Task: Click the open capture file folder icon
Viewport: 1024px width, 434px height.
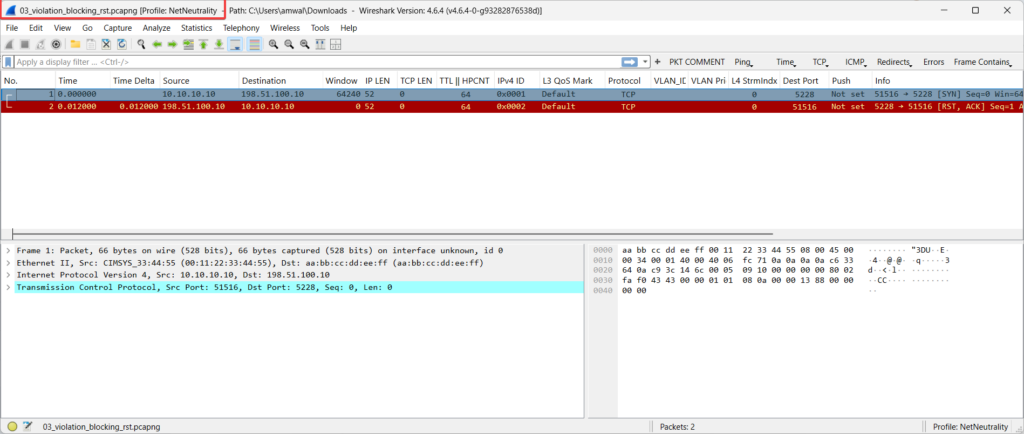Action: (x=76, y=45)
